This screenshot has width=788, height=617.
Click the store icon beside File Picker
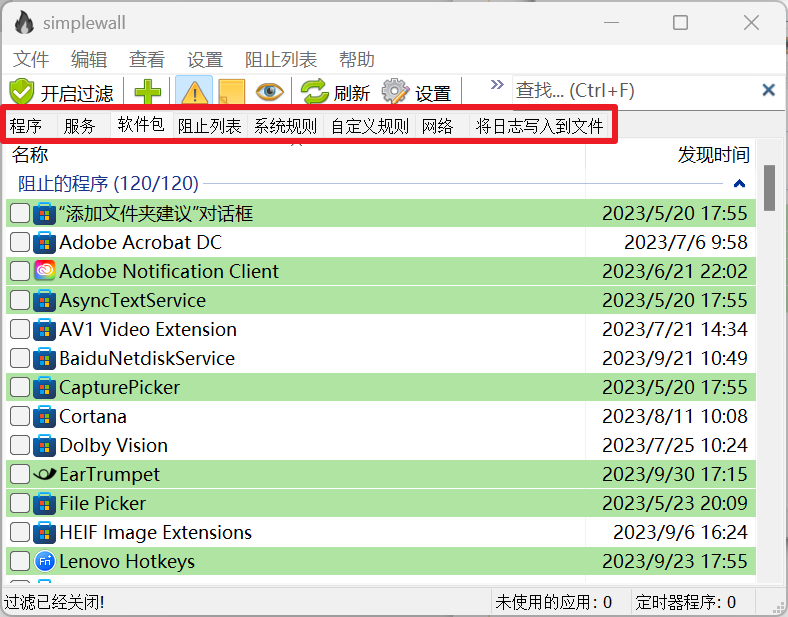point(44,503)
